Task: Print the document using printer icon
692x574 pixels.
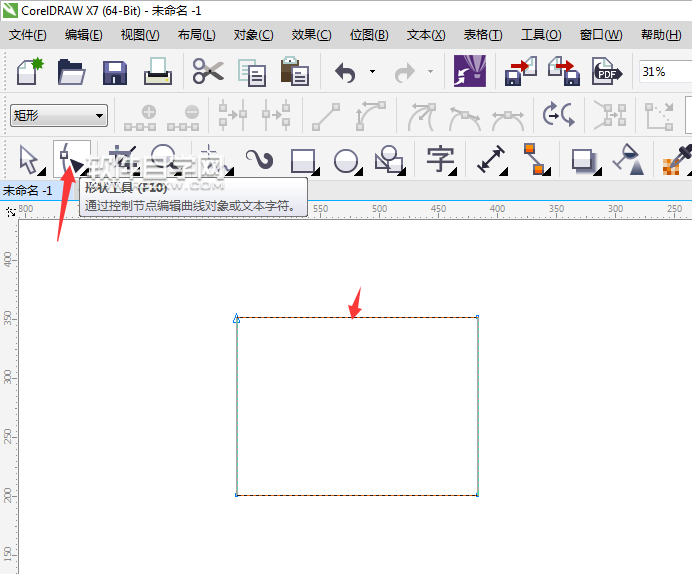Action: point(158,71)
